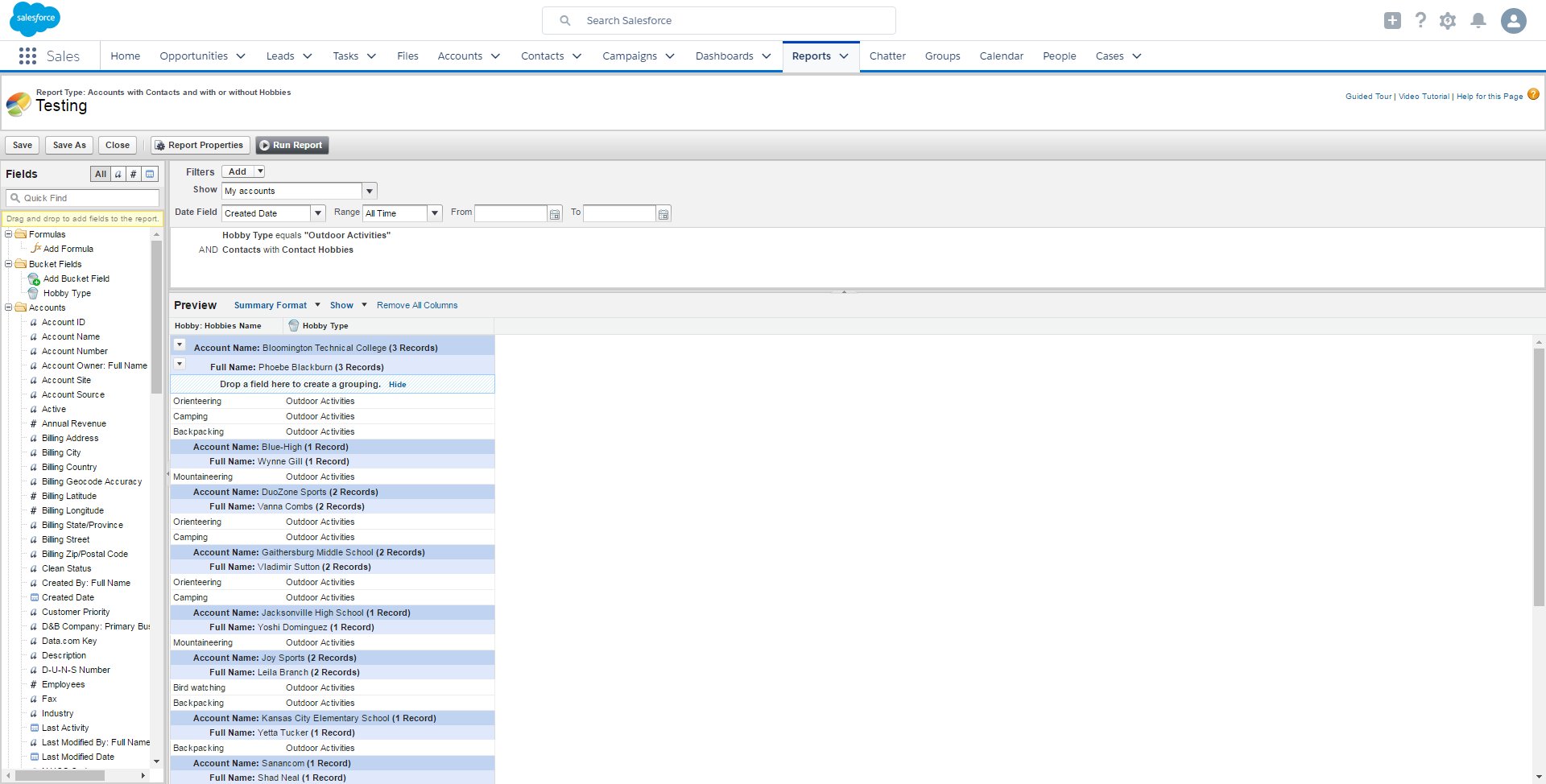Image resolution: width=1546 pixels, height=784 pixels.
Task: Open the Setup gear icon
Action: (x=1447, y=21)
